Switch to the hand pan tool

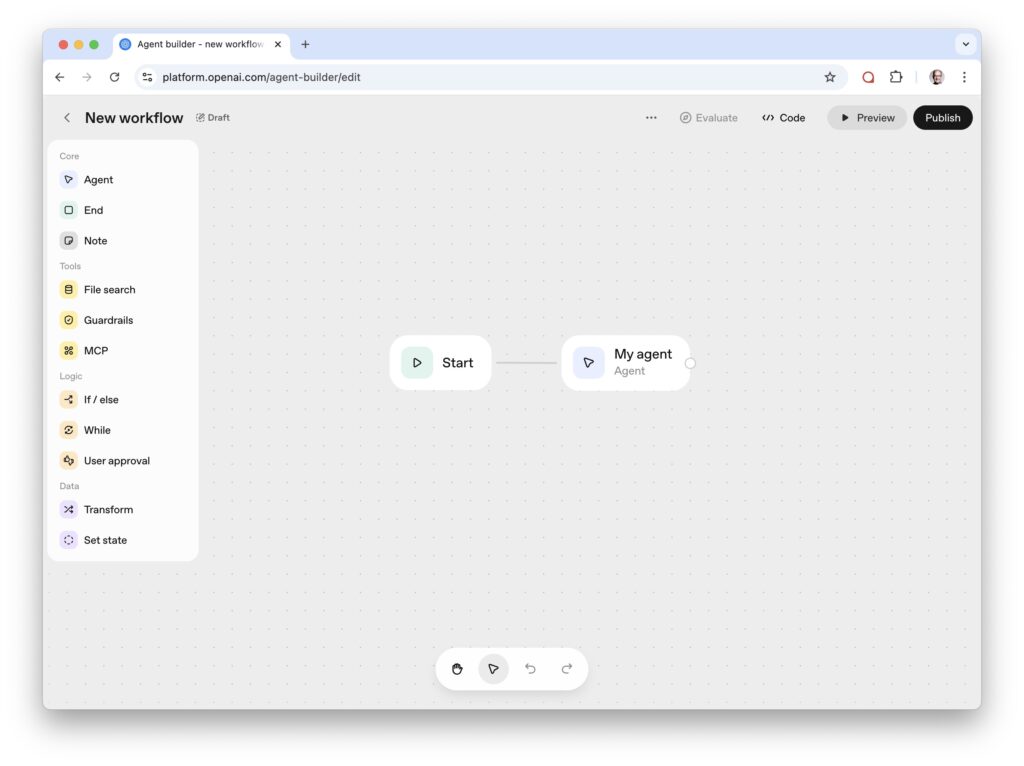coord(457,669)
